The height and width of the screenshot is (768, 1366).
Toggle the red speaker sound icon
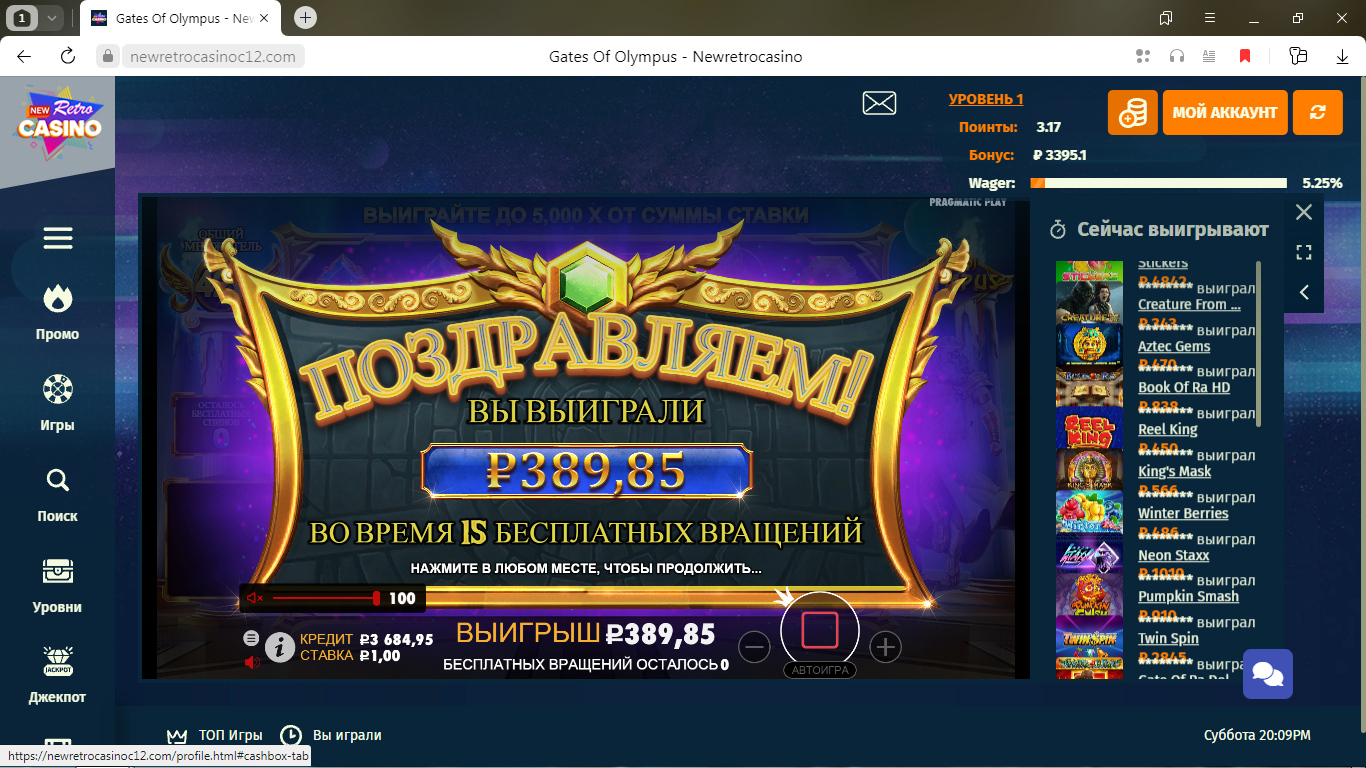(x=252, y=661)
